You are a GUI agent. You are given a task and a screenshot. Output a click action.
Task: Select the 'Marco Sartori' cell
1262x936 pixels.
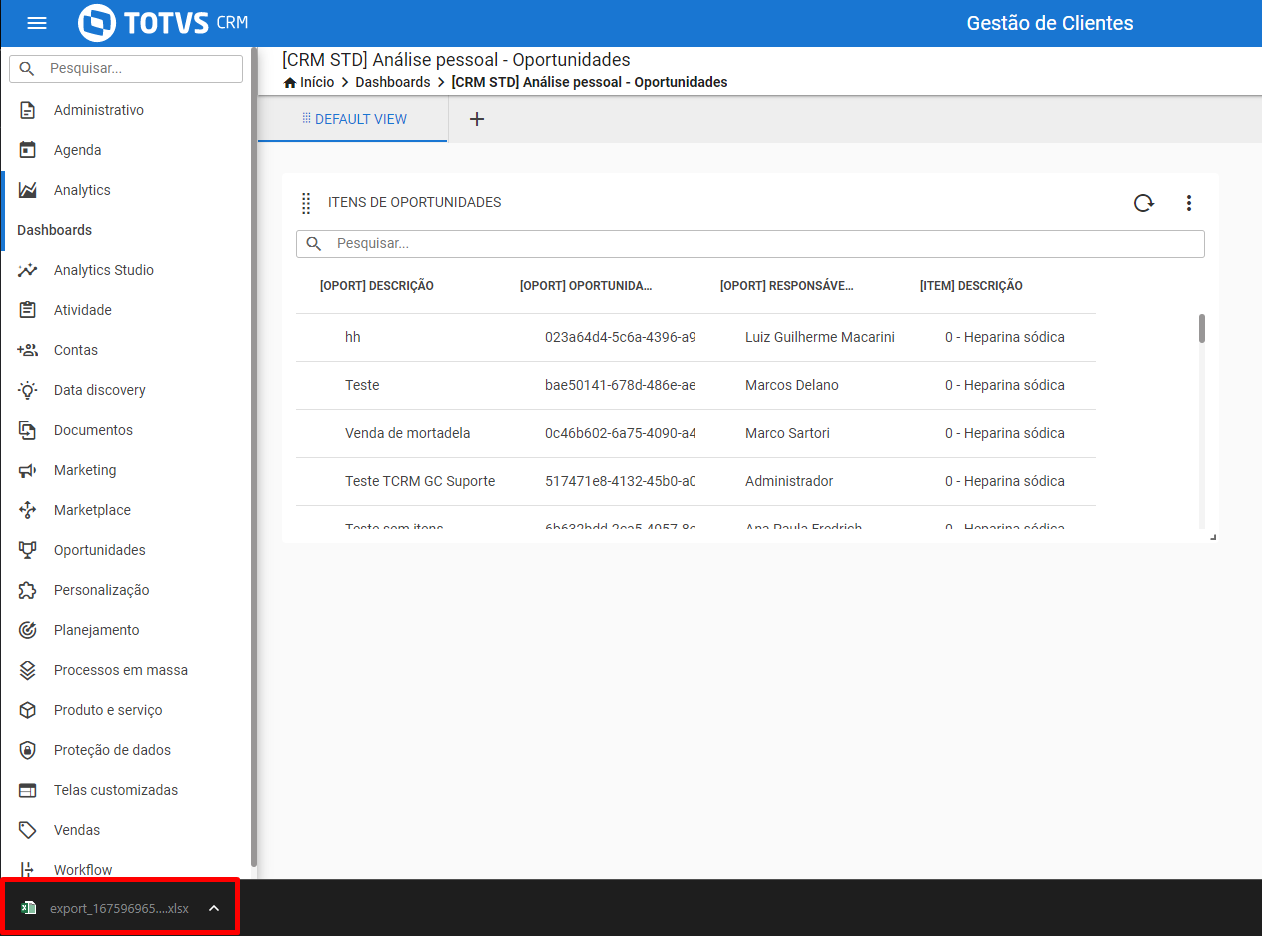pos(787,433)
